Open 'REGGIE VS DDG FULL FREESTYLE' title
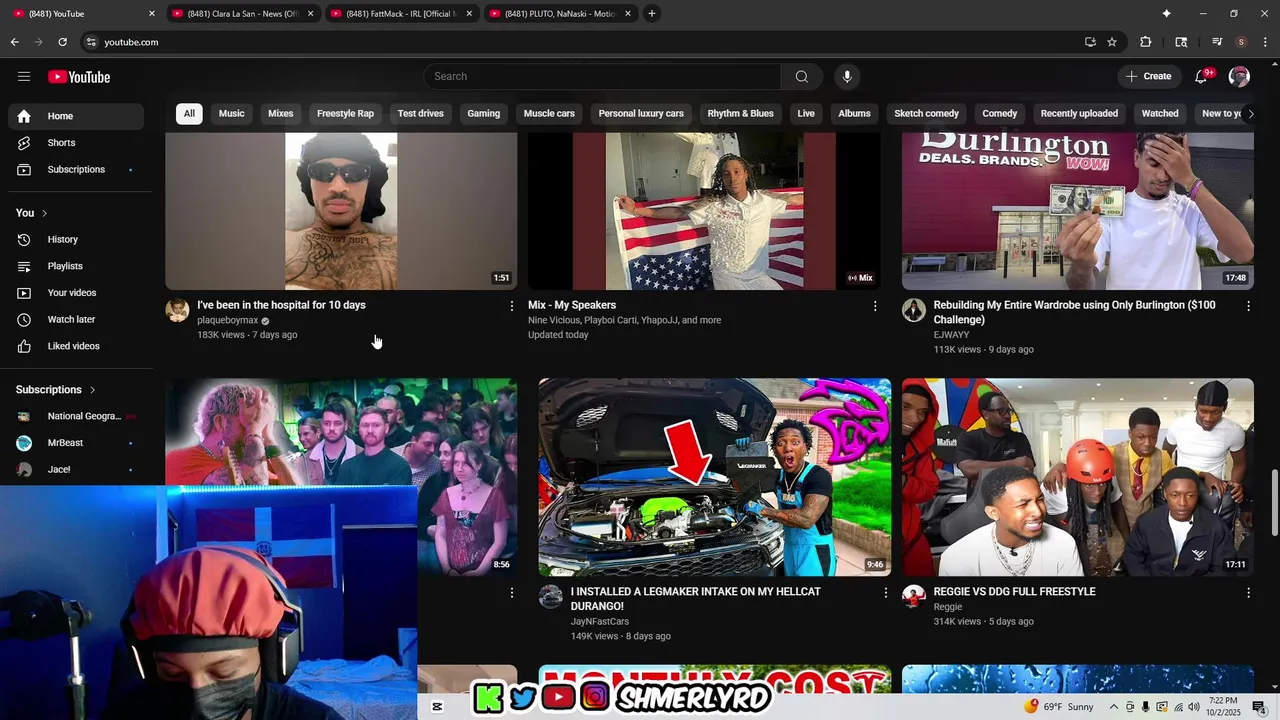The width and height of the screenshot is (1280, 720). click(1014, 592)
